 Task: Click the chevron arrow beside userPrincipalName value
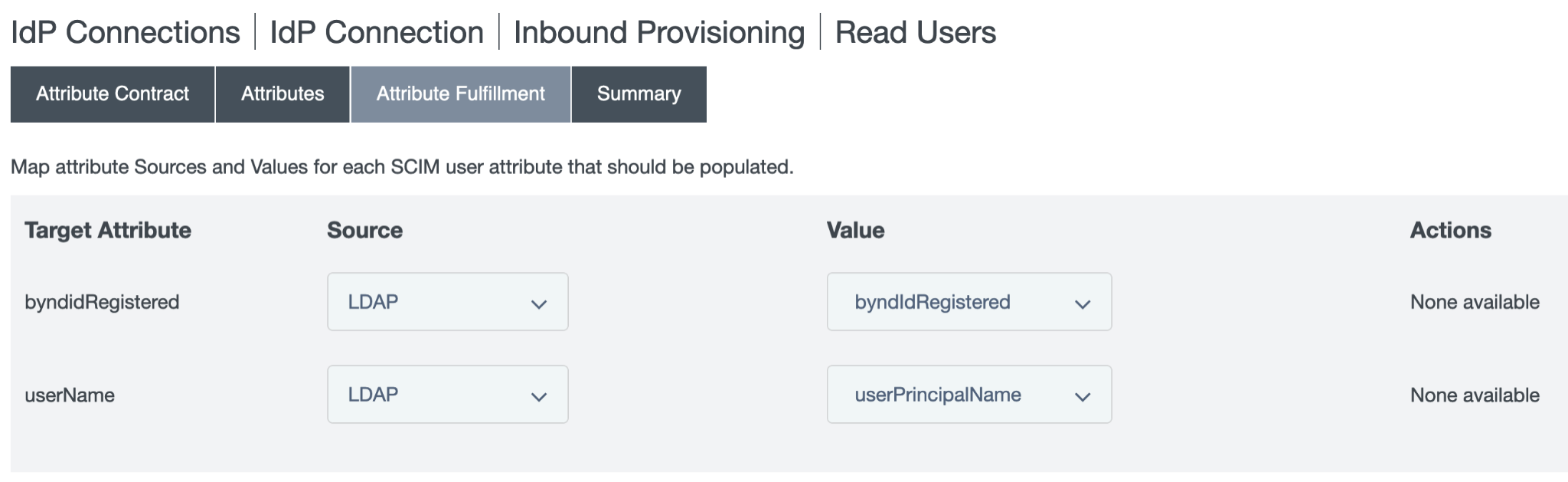(x=1082, y=397)
